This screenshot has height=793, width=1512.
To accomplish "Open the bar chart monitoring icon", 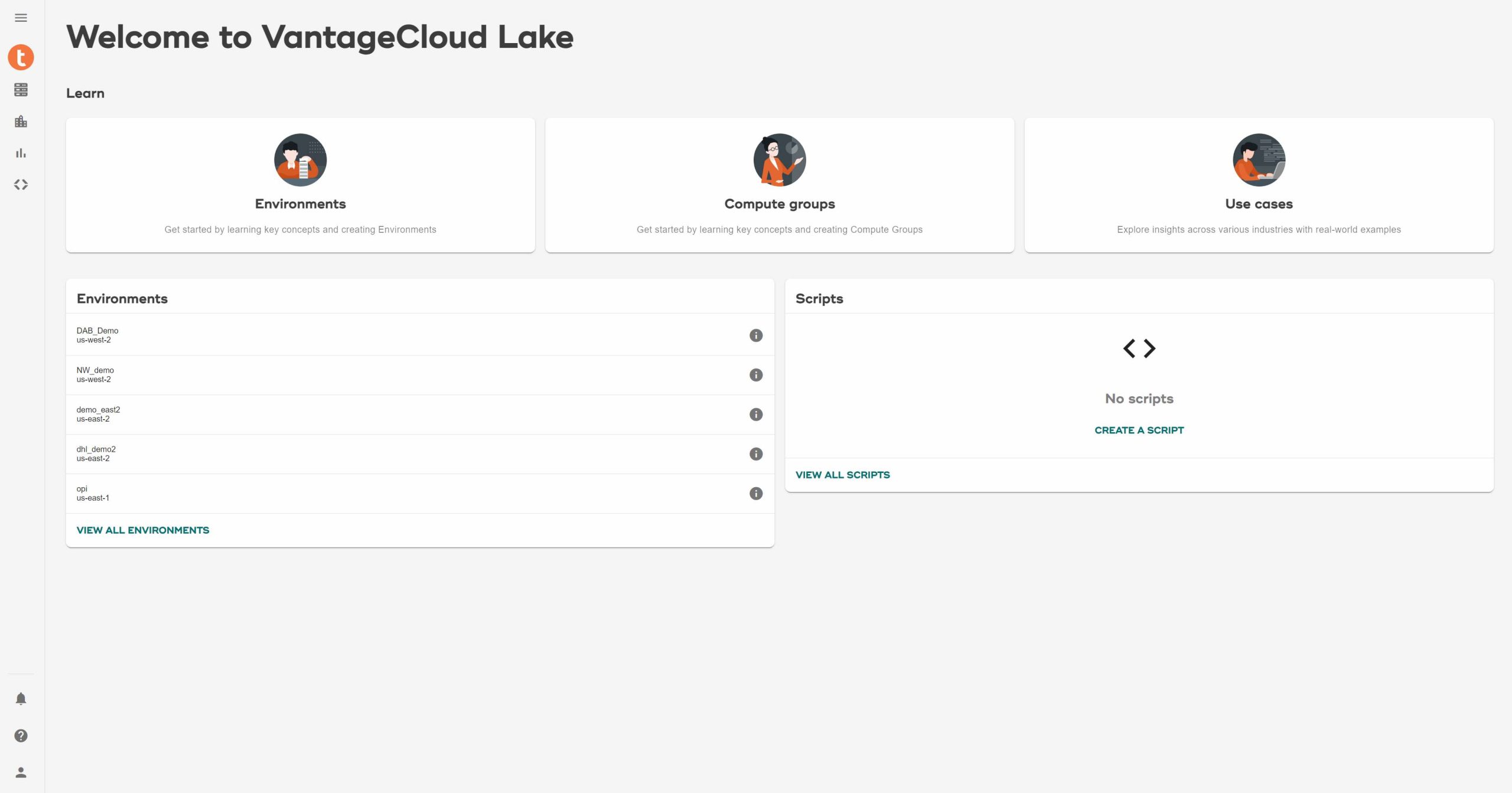I will pyautogui.click(x=21, y=153).
